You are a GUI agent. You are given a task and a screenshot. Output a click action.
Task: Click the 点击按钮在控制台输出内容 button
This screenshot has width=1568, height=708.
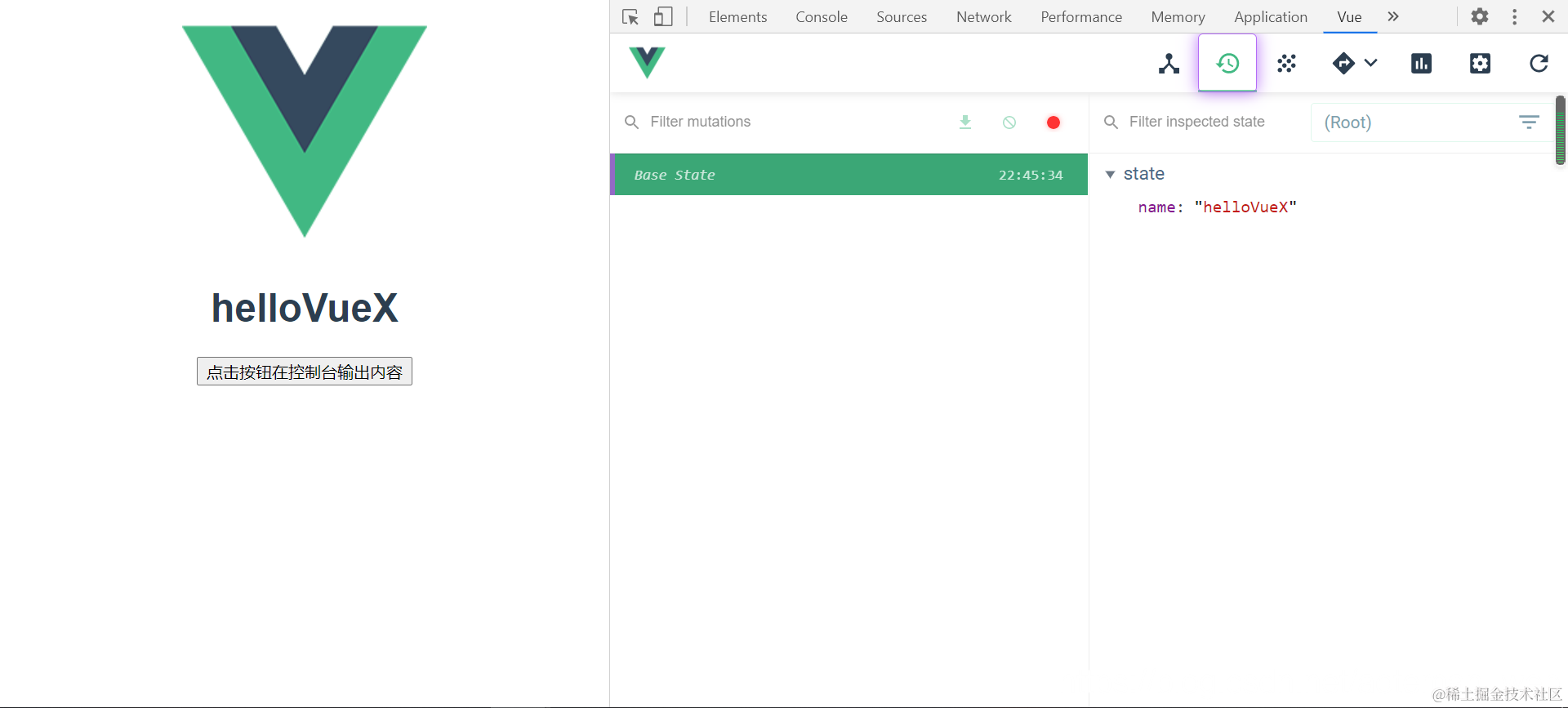pyautogui.click(x=305, y=372)
